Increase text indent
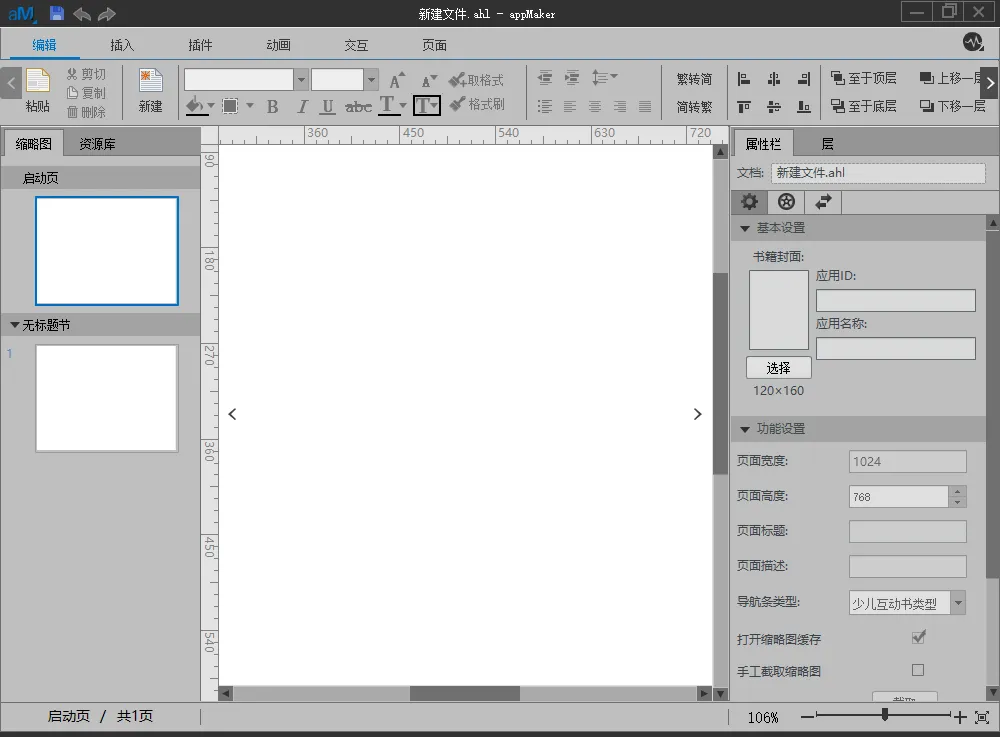 pos(572,78)
